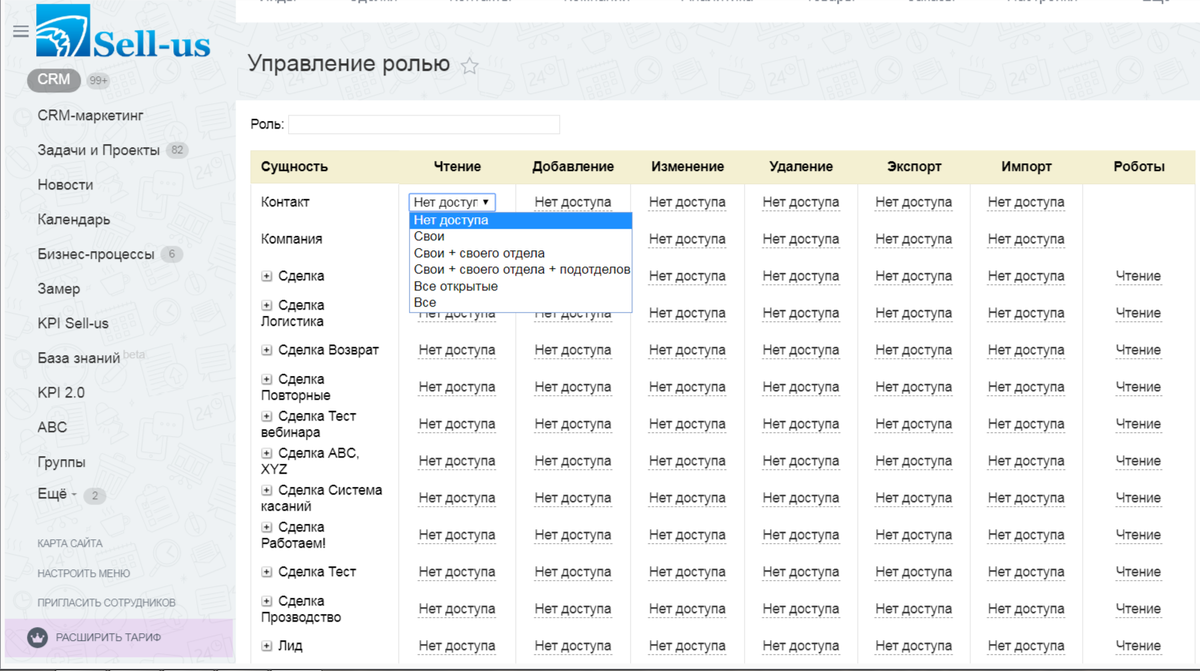The image size is (1200, 671).
Task: Open the hamburger menu beside the Sell-us logo
Action: [x=21, y=32]
